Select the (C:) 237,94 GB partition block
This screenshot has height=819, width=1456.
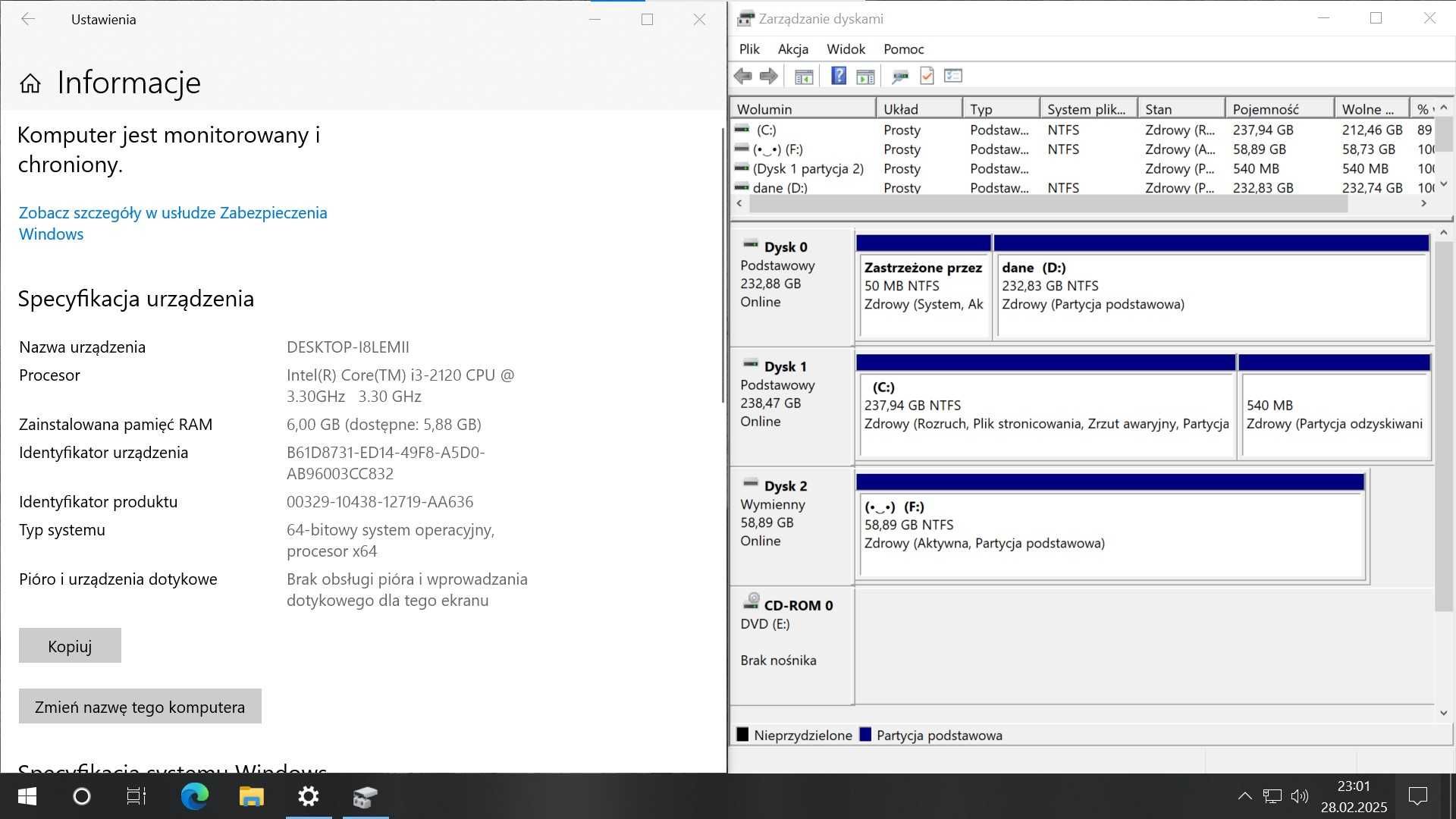point(1046,407)
